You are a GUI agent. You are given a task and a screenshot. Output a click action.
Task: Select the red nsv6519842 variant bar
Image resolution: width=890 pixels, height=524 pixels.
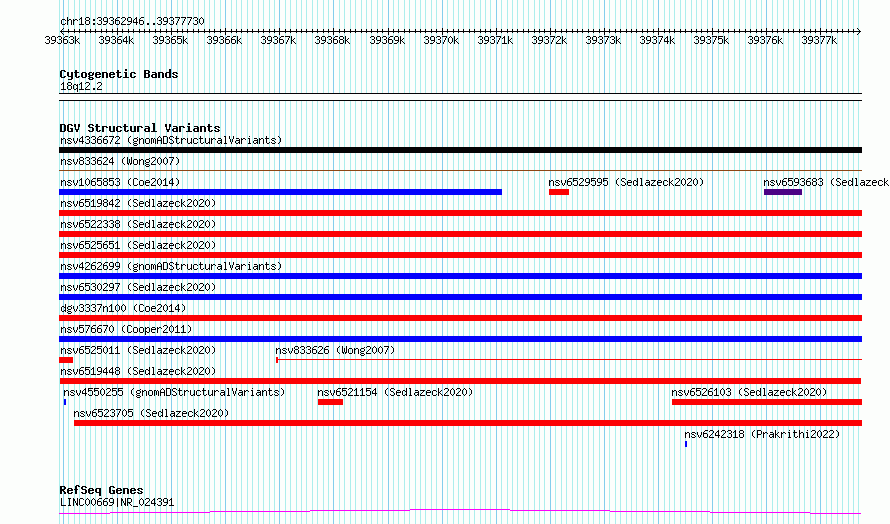click(460, 213)
